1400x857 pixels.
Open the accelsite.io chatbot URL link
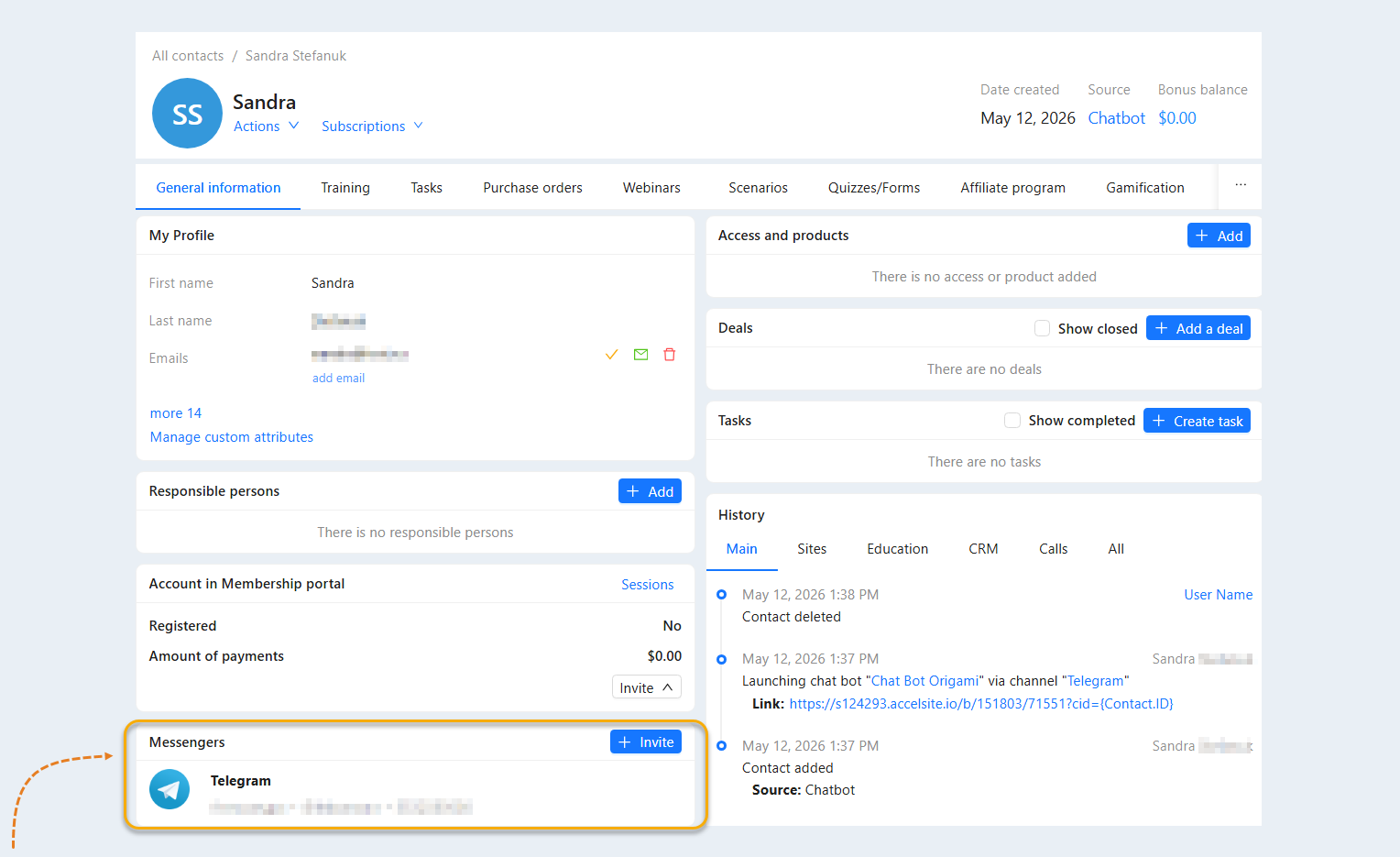pyautogui.click(x=981, y=704)
